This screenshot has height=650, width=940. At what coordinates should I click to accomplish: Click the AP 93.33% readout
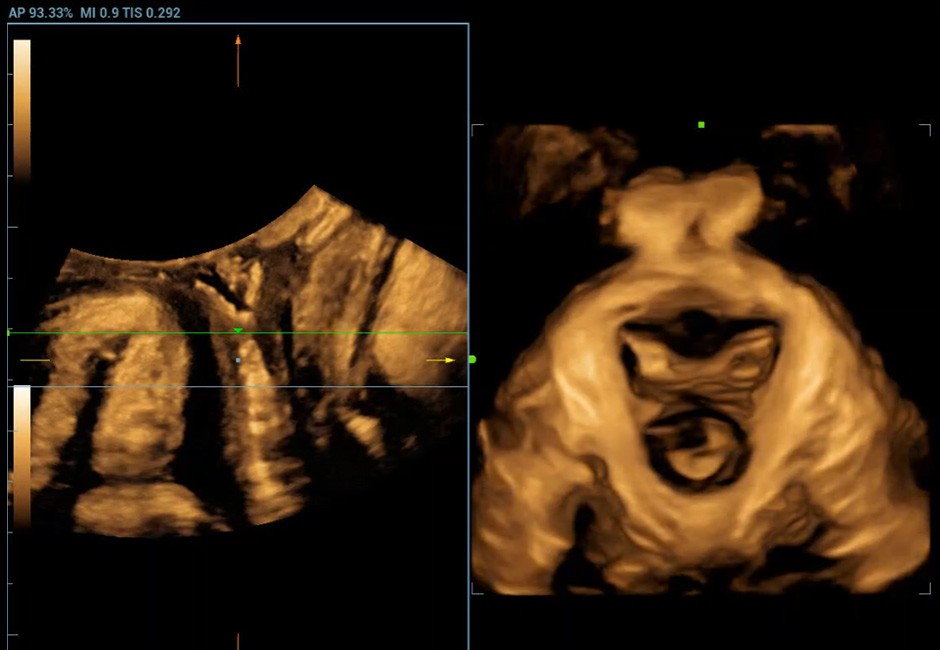point(36,13)
